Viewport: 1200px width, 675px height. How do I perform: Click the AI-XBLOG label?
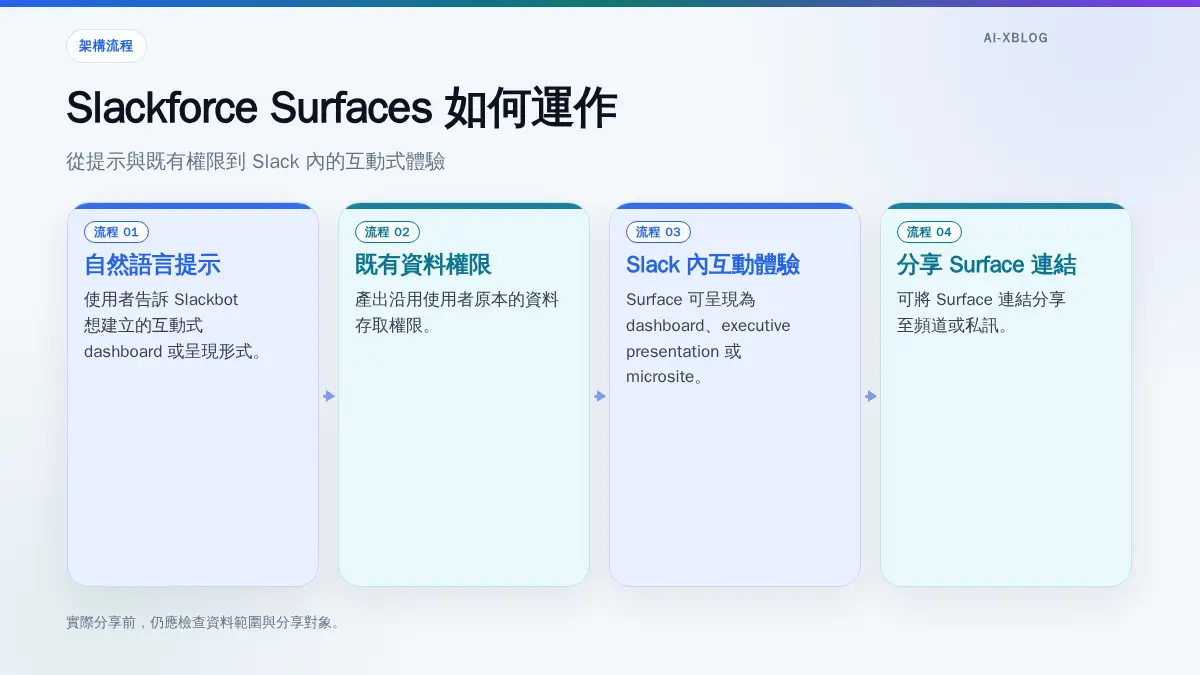[1015, 38]
